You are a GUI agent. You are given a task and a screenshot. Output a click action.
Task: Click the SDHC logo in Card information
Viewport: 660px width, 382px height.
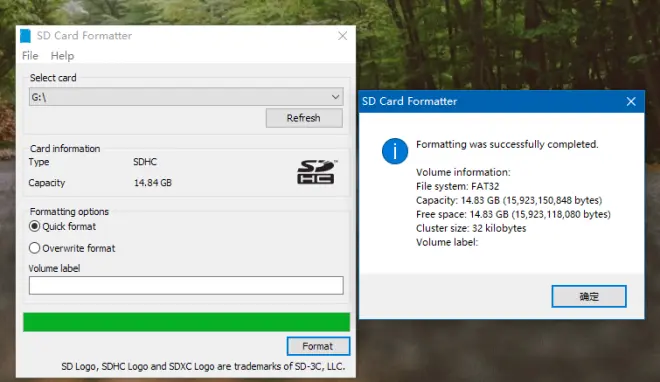coord(317,172)
